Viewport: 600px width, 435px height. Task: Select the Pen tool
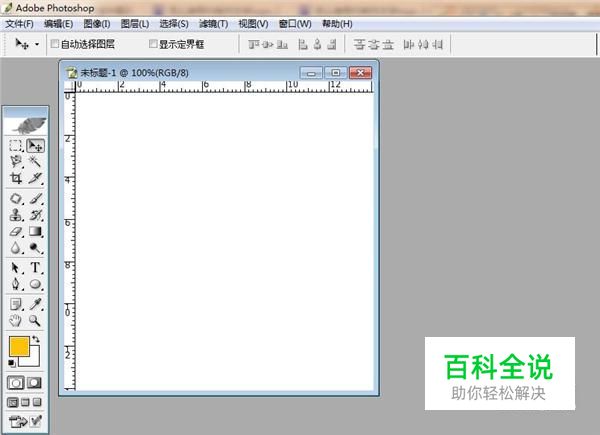[x=16, y=284]
